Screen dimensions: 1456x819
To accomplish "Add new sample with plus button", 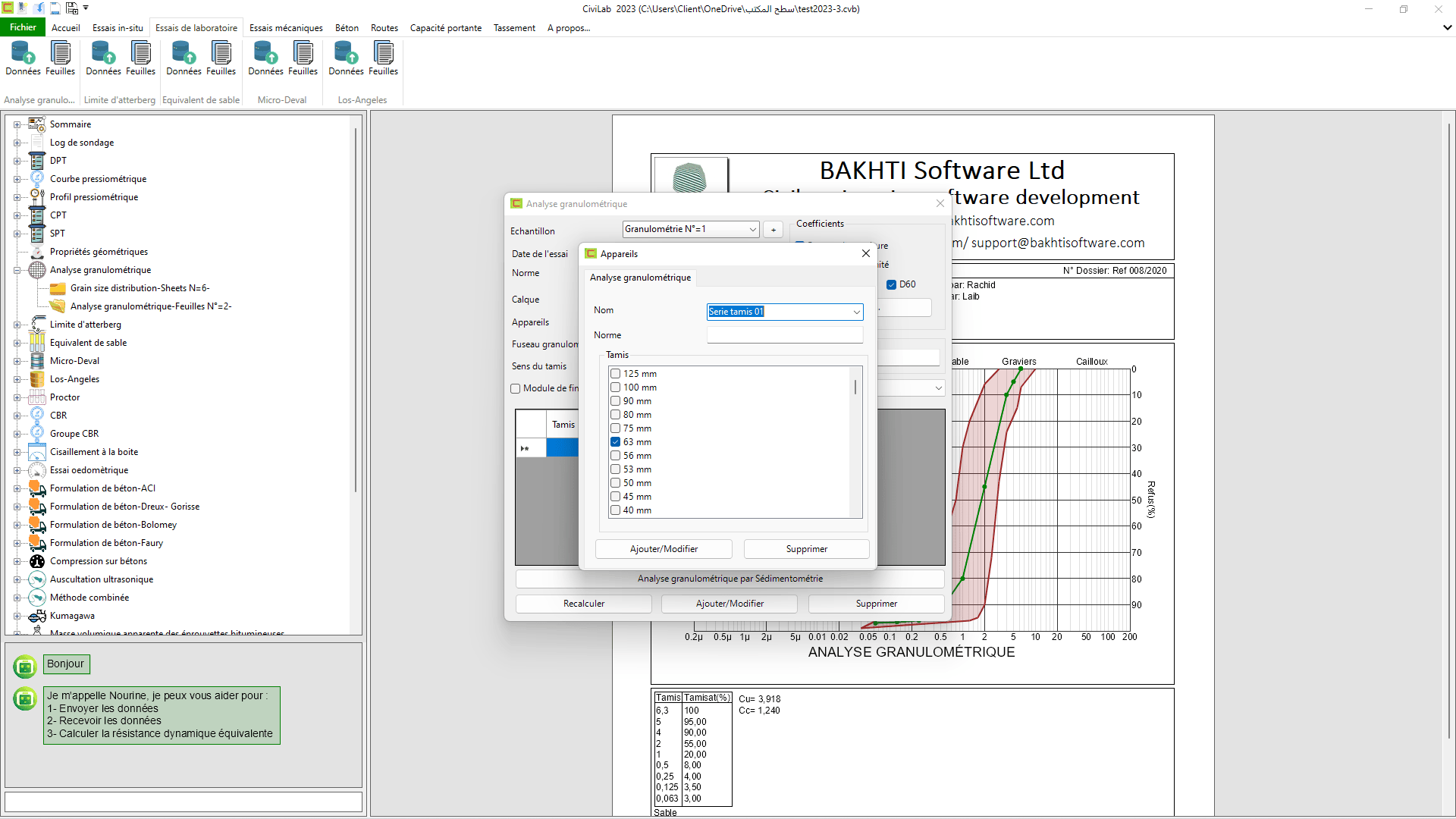I will (x=773, y=229).
